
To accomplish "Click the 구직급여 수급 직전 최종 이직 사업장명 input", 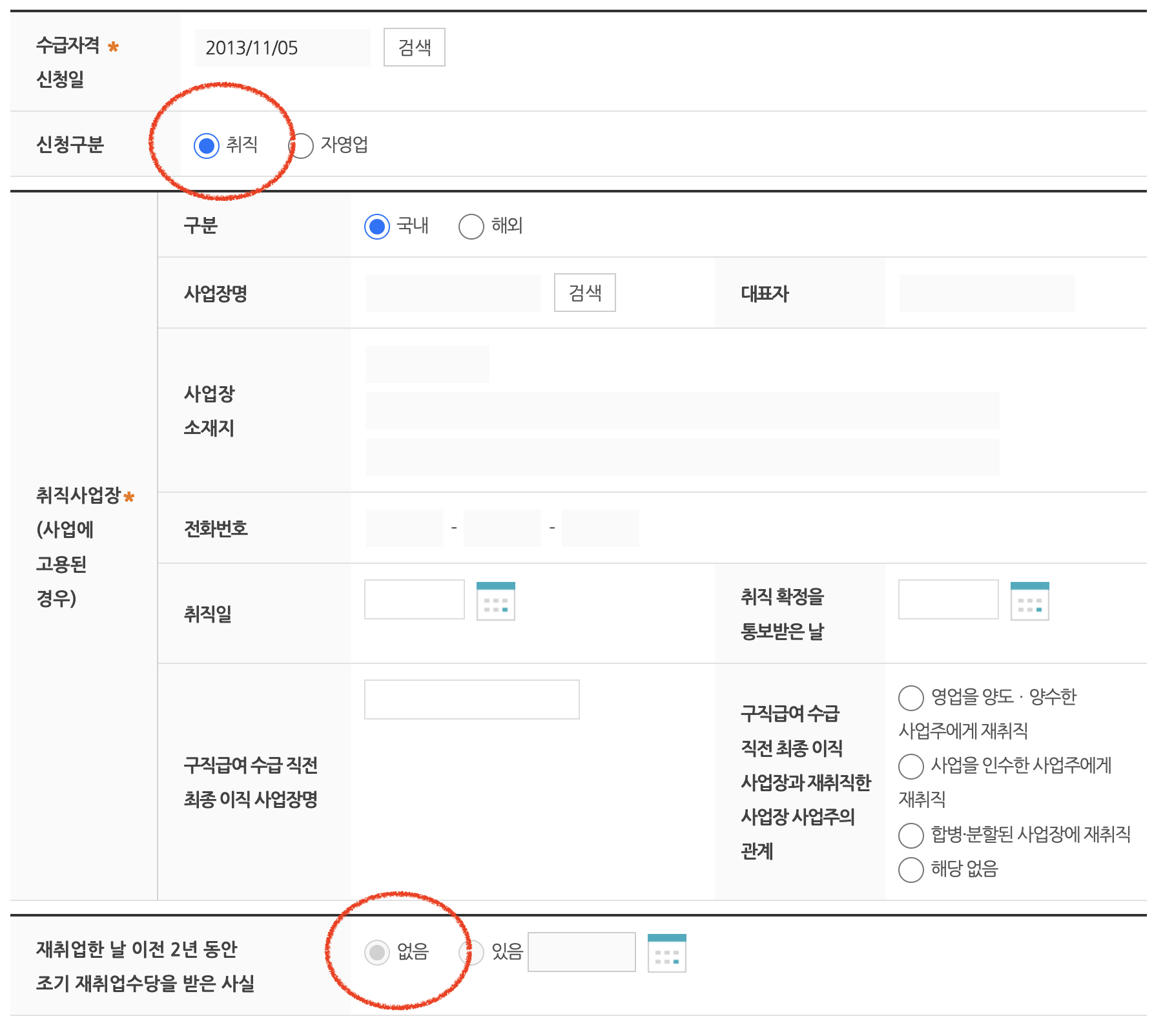I will (x=472, y=699).
